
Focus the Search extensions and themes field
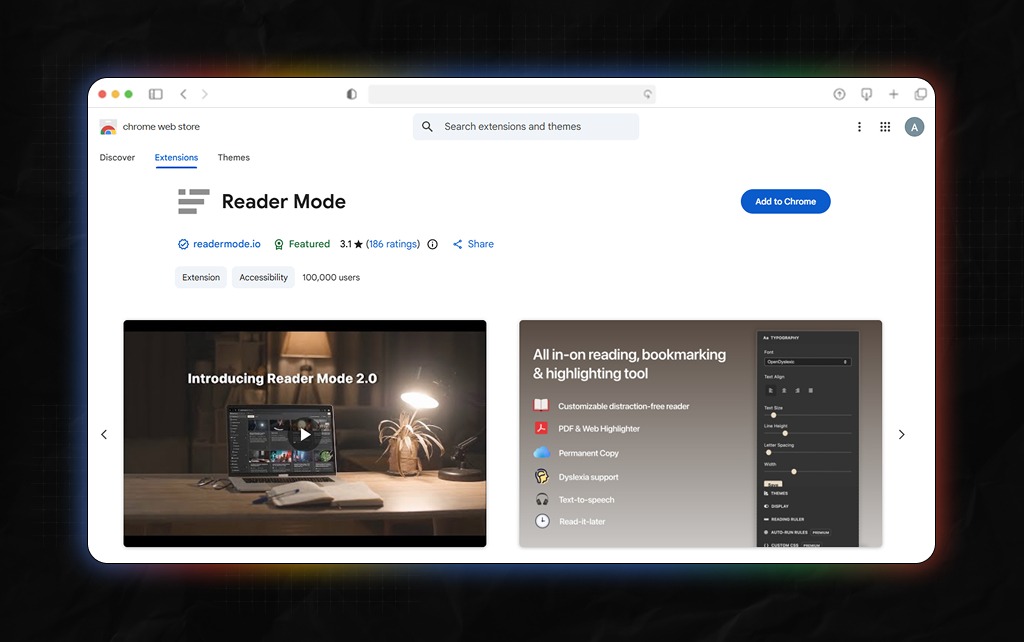pyautogui.click(x=526, y=127)
